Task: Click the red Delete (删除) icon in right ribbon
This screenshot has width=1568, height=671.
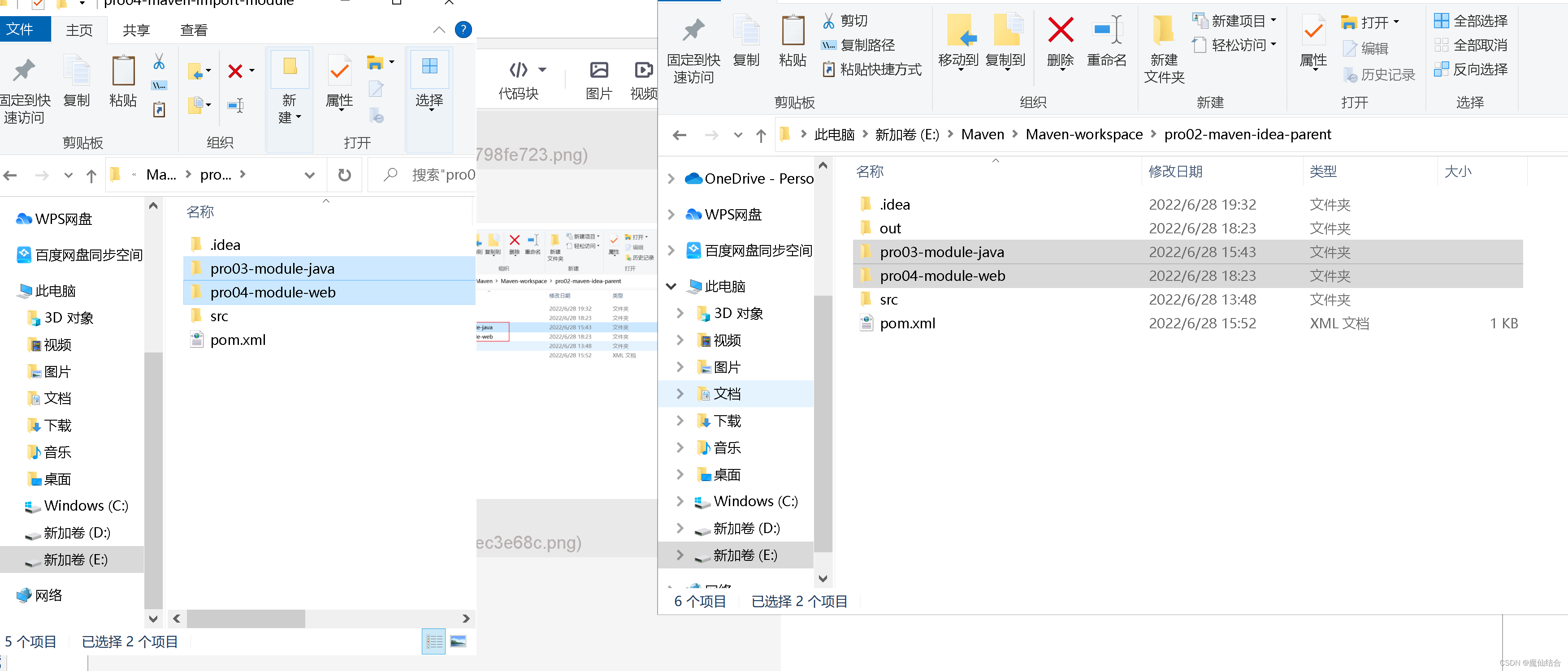Action: (x=1060, y=40)
